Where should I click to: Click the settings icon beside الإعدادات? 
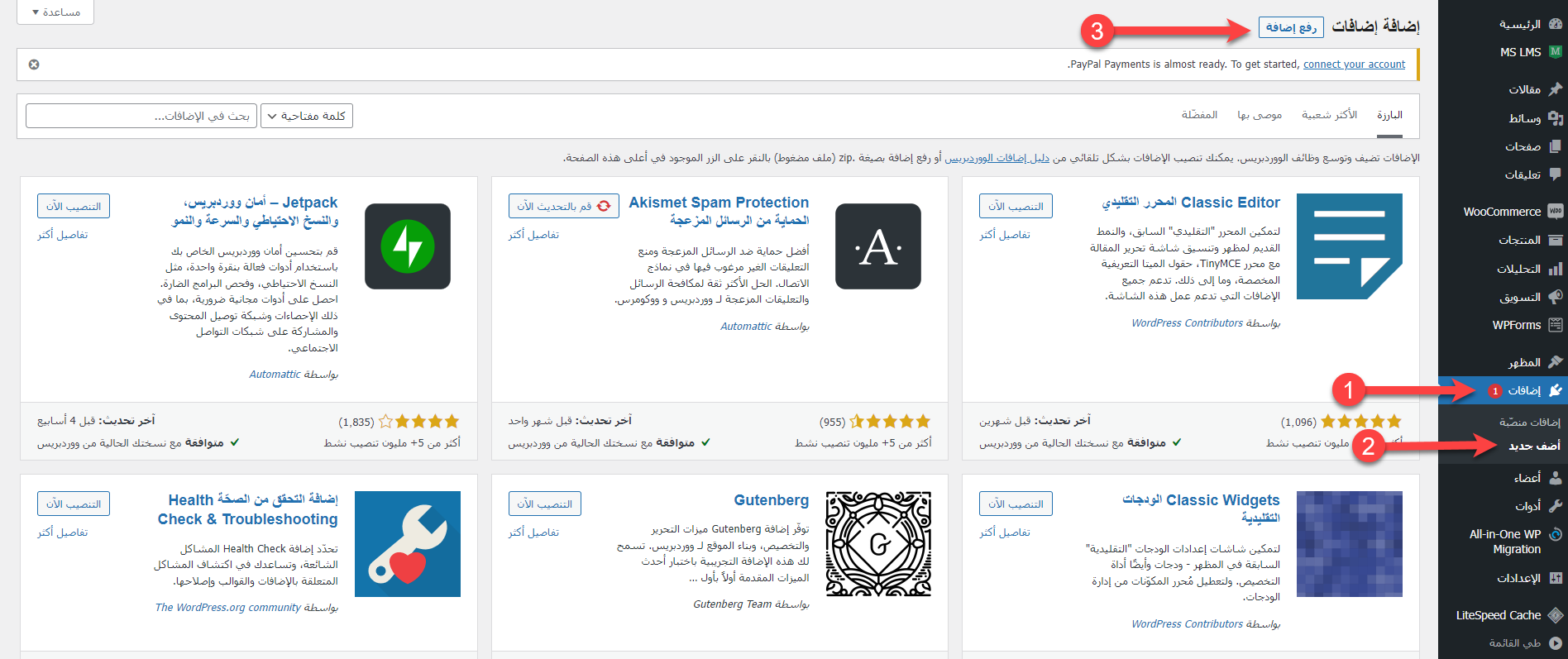[x=1555, y=578]
